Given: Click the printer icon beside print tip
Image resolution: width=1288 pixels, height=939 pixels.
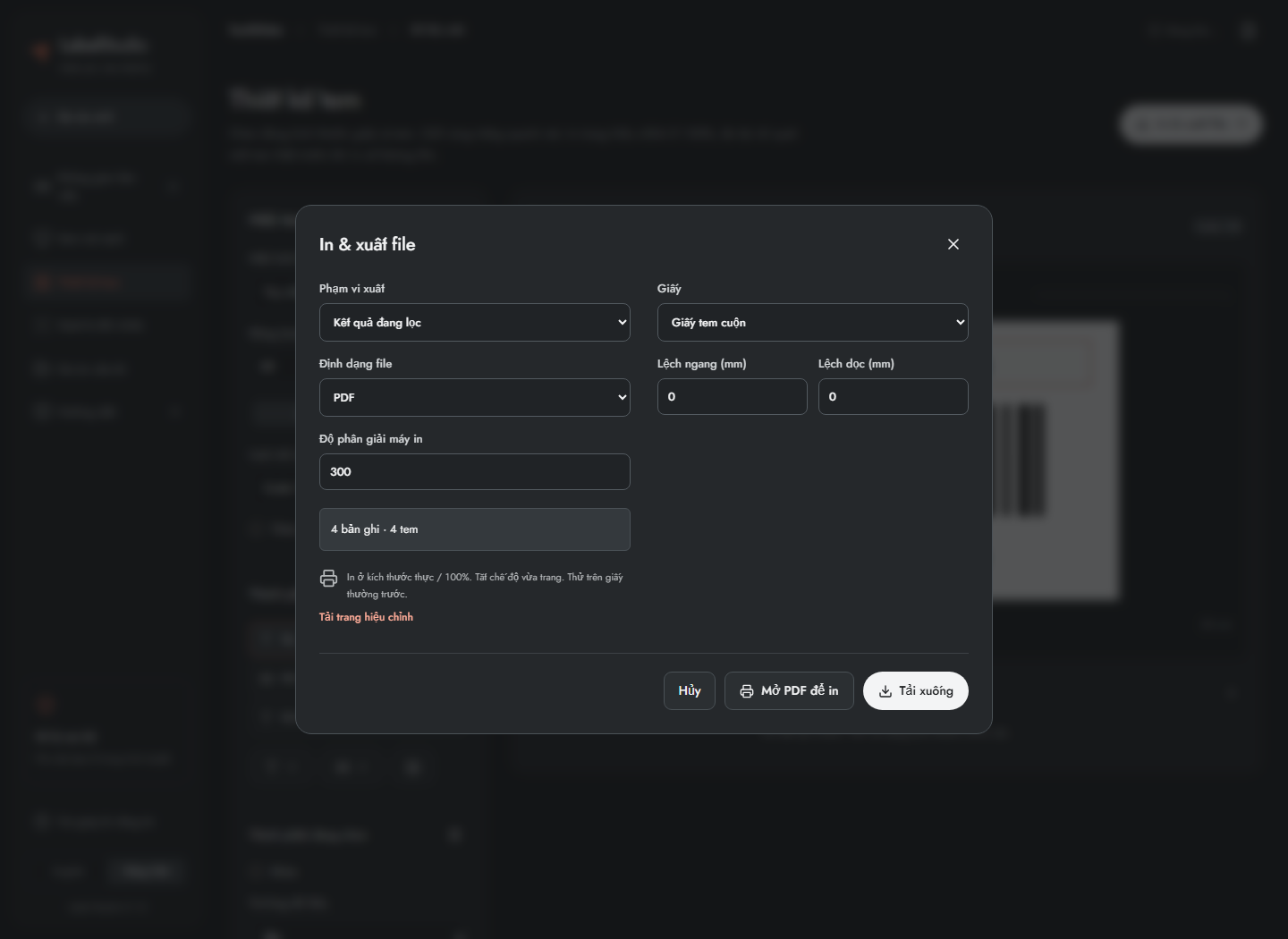Looking at the screenshot, I should 328,579.
